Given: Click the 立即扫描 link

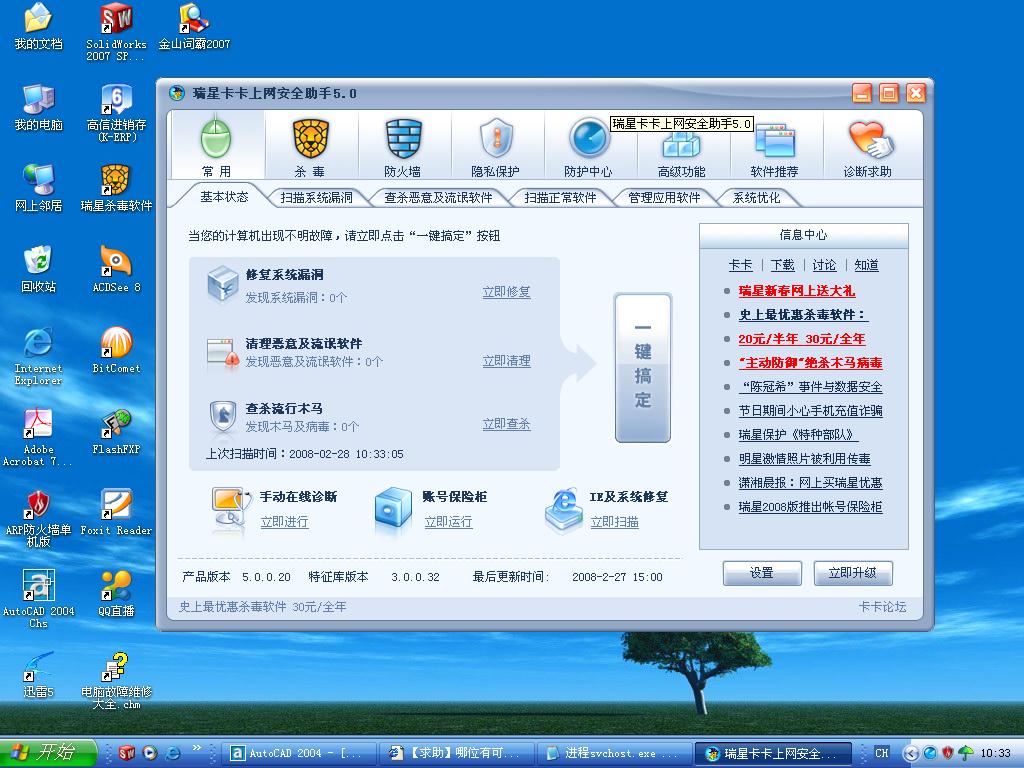Looking at the screenshot, I should pyautogui.click(x=615, y=521).
